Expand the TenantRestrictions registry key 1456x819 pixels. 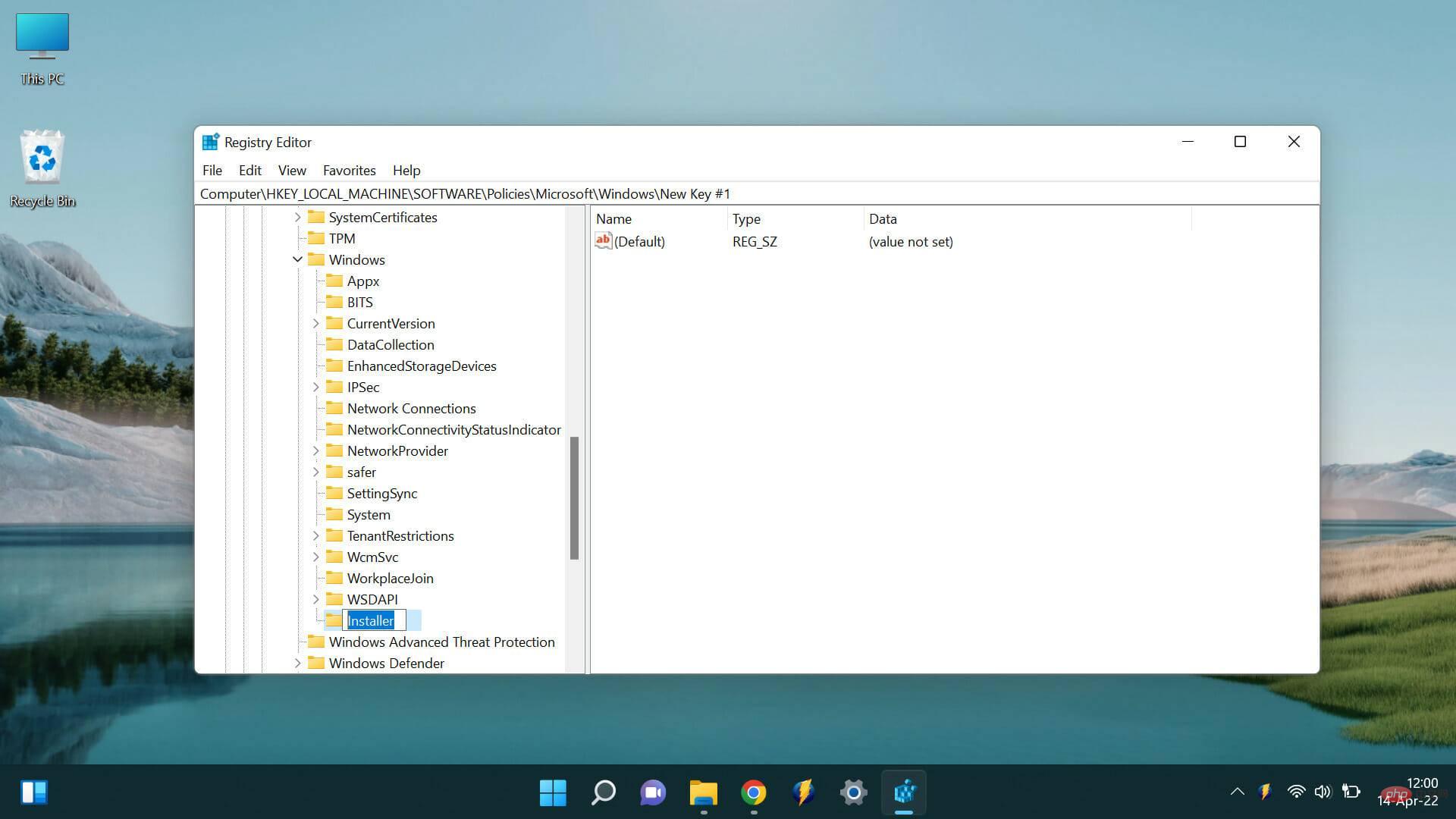click(314, 535)
